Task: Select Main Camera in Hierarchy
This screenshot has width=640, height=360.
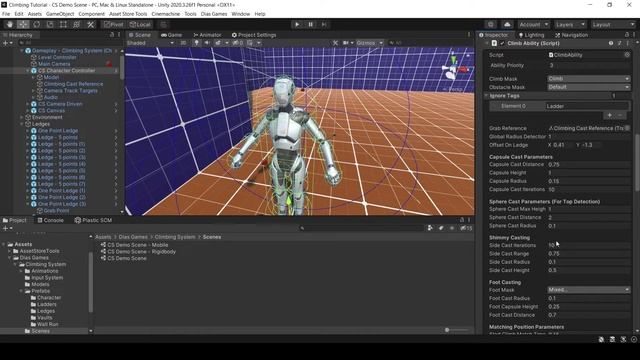Action: tap(54, 64)
